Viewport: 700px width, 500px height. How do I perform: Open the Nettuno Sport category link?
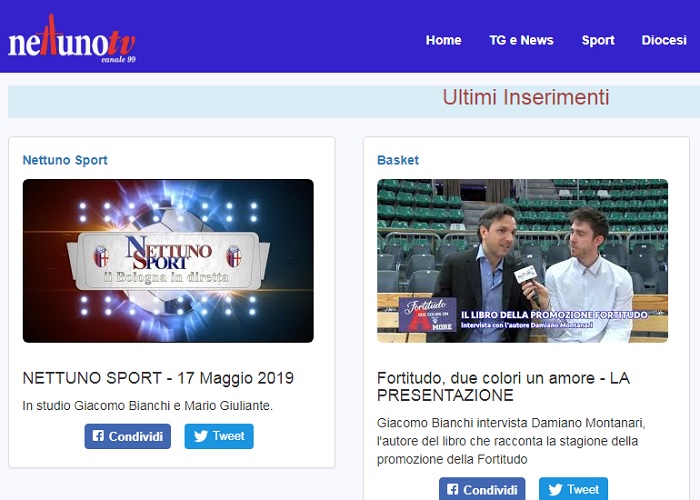pos(65,160)
